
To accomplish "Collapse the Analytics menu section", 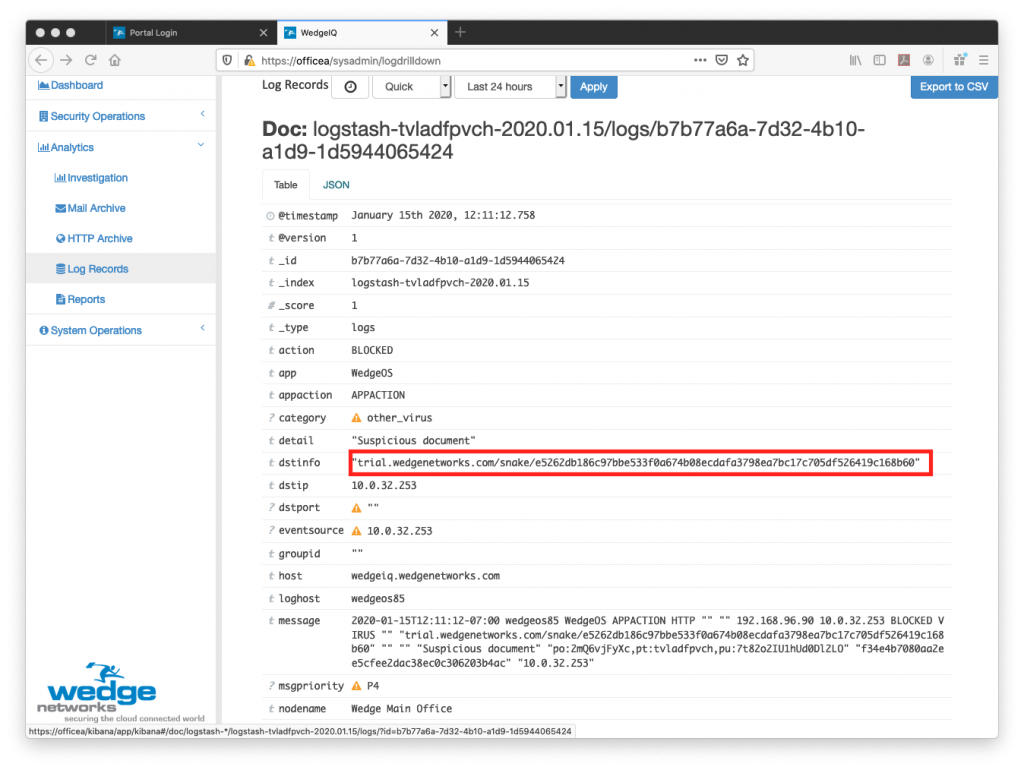I will 121,148.
